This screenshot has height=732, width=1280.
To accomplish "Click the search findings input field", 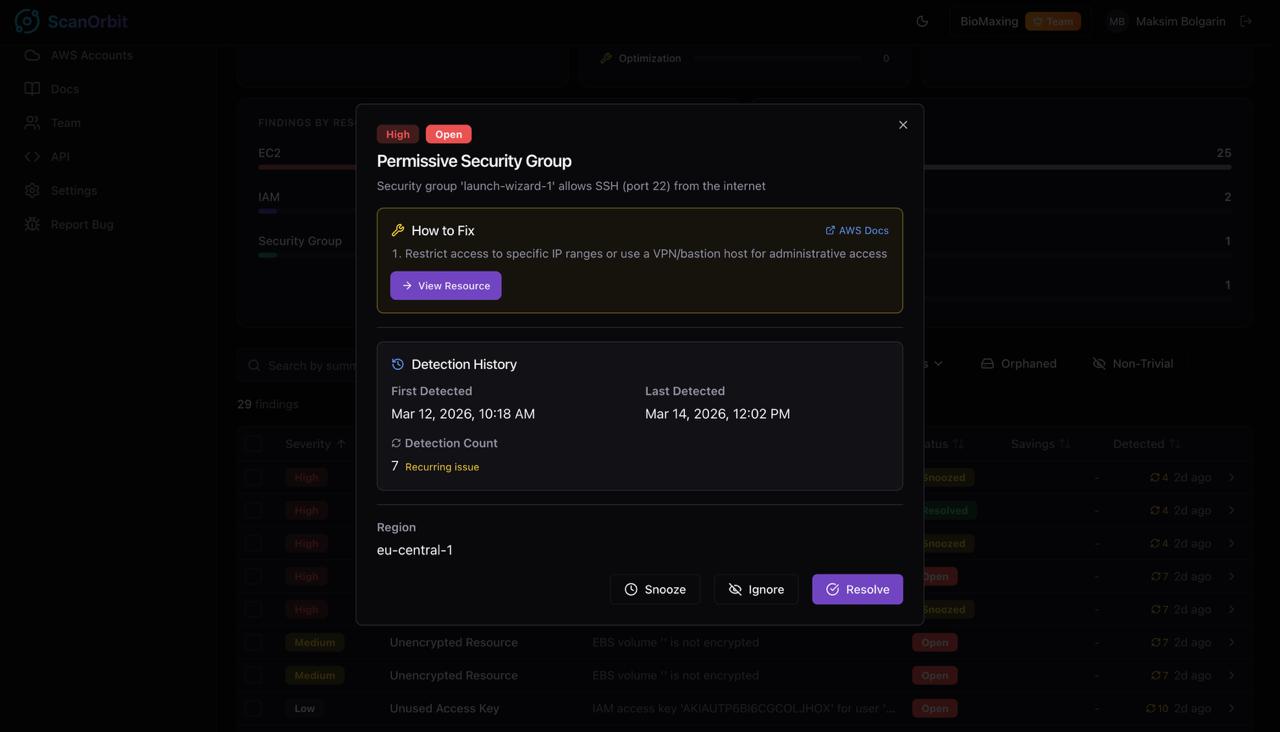I will [300, 364].
